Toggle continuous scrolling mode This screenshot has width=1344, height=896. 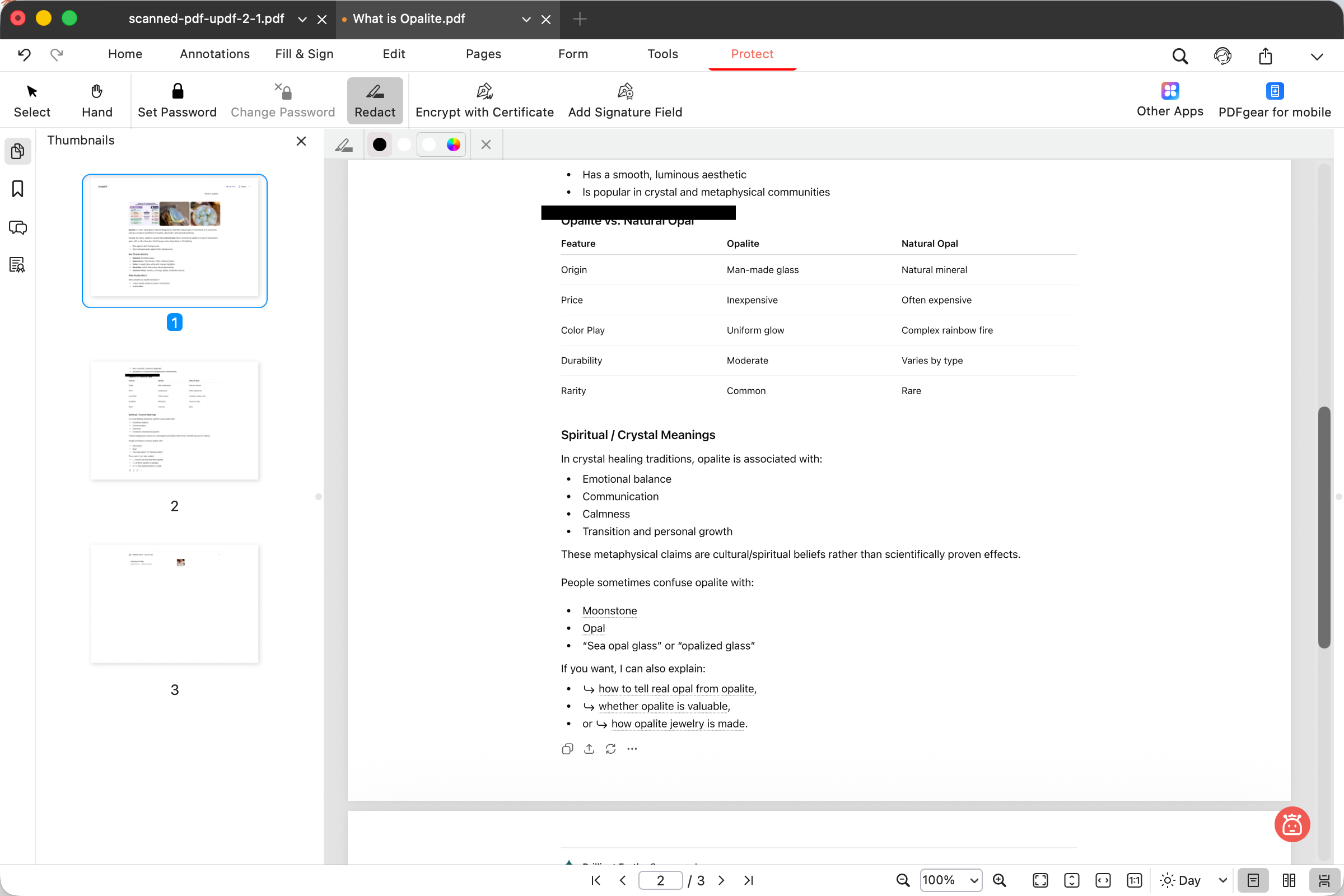pos(1323,880)
